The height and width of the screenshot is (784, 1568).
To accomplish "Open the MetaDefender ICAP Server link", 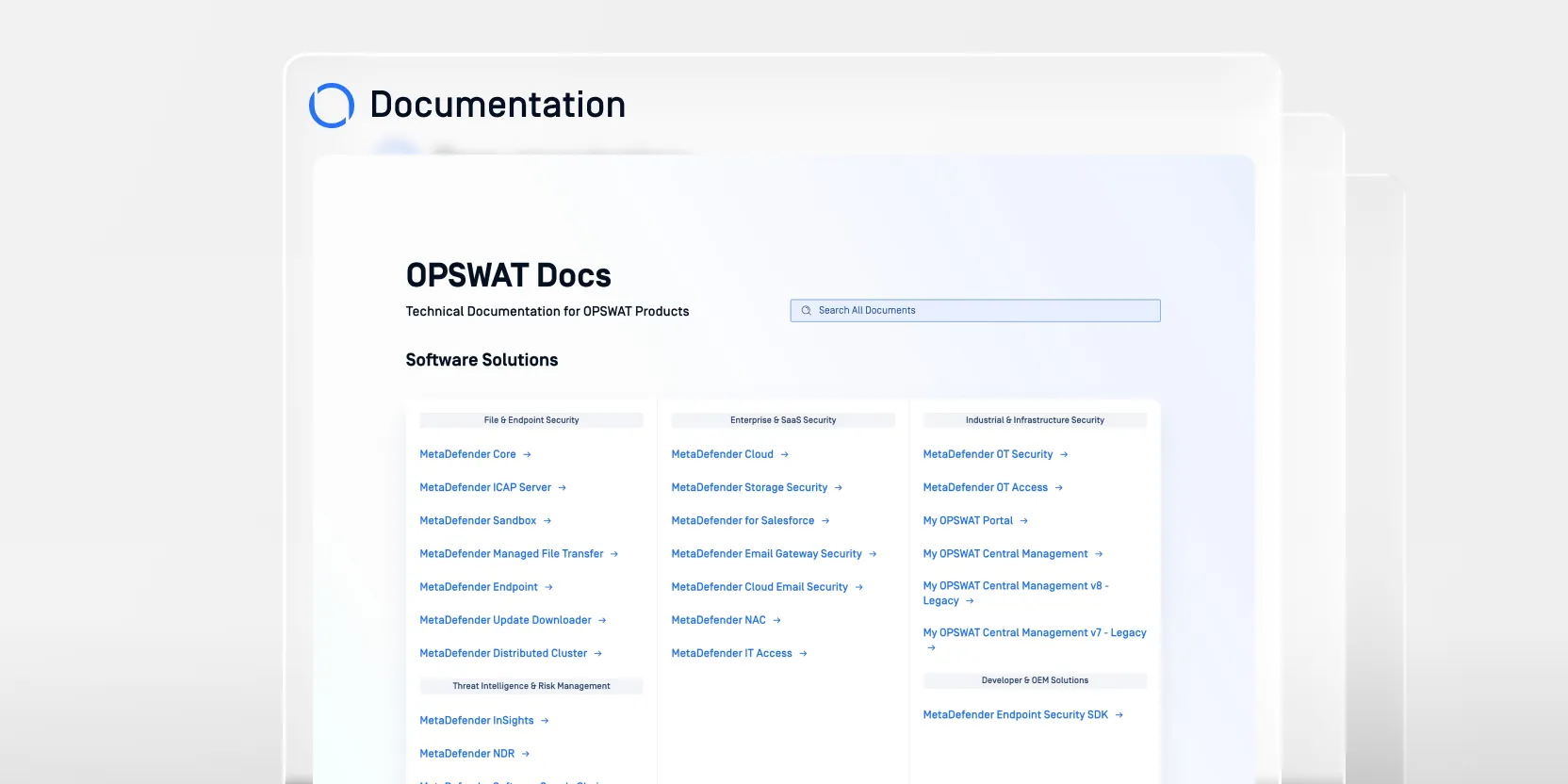I will (485, 487).
